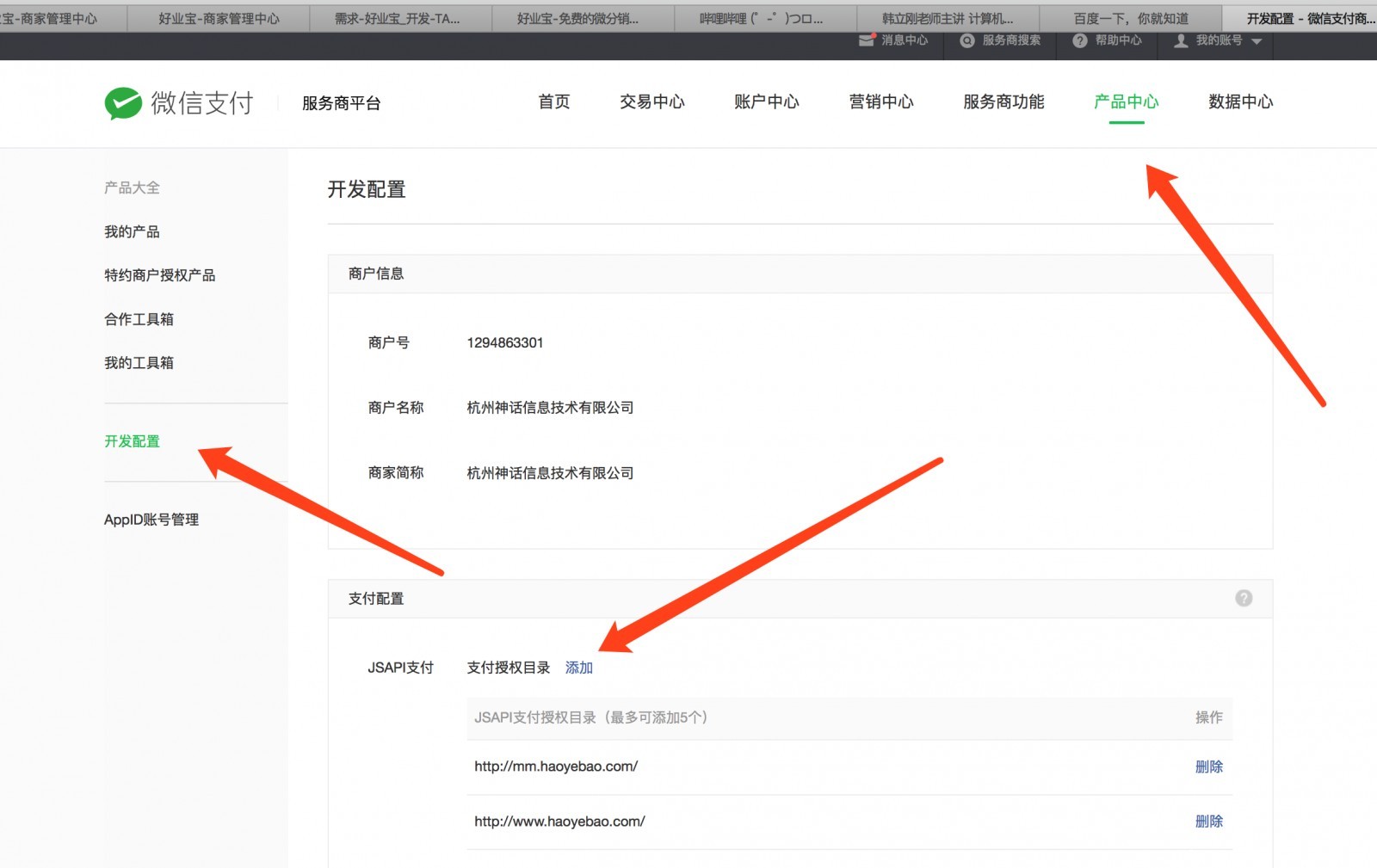Click 添加 next to 支付授权目录
The width and height of the screenshot is (1377, 868).
click(579, 668)
